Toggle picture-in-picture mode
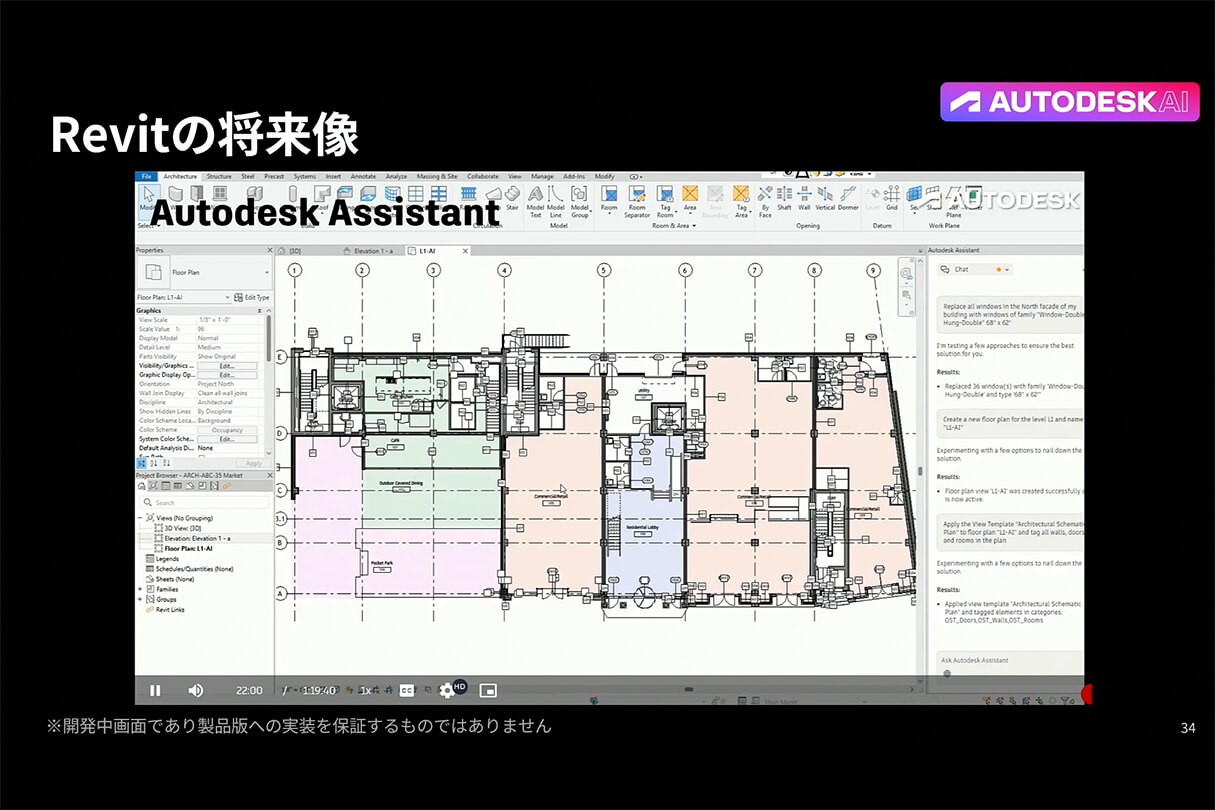Image resolution: width=1215 pixels, height=810 pixels. 488,690
